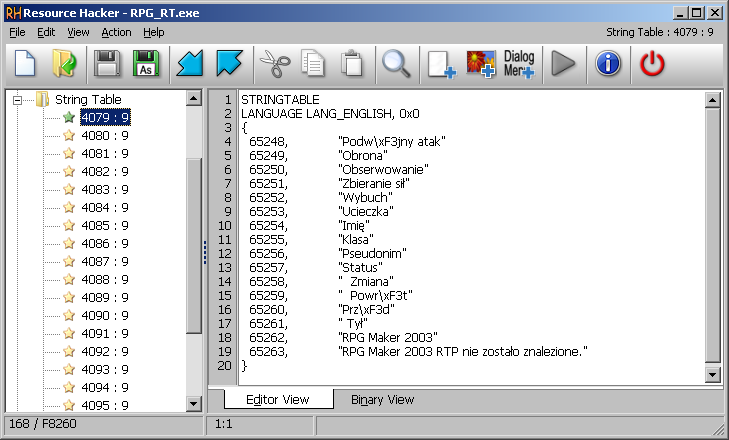Select resource 4079 : 9
Viewport: 729px width, 440px height.
(105, 117)
